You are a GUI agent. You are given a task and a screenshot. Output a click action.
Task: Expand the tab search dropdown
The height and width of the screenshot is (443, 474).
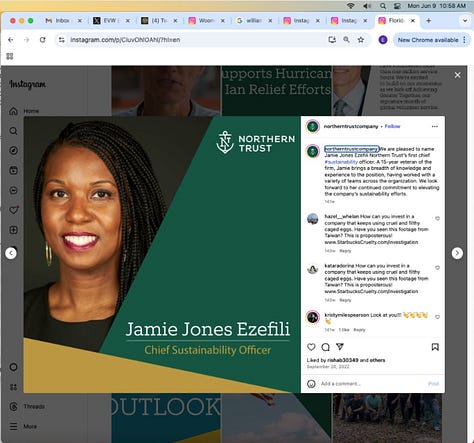click(x=465, y=21)
